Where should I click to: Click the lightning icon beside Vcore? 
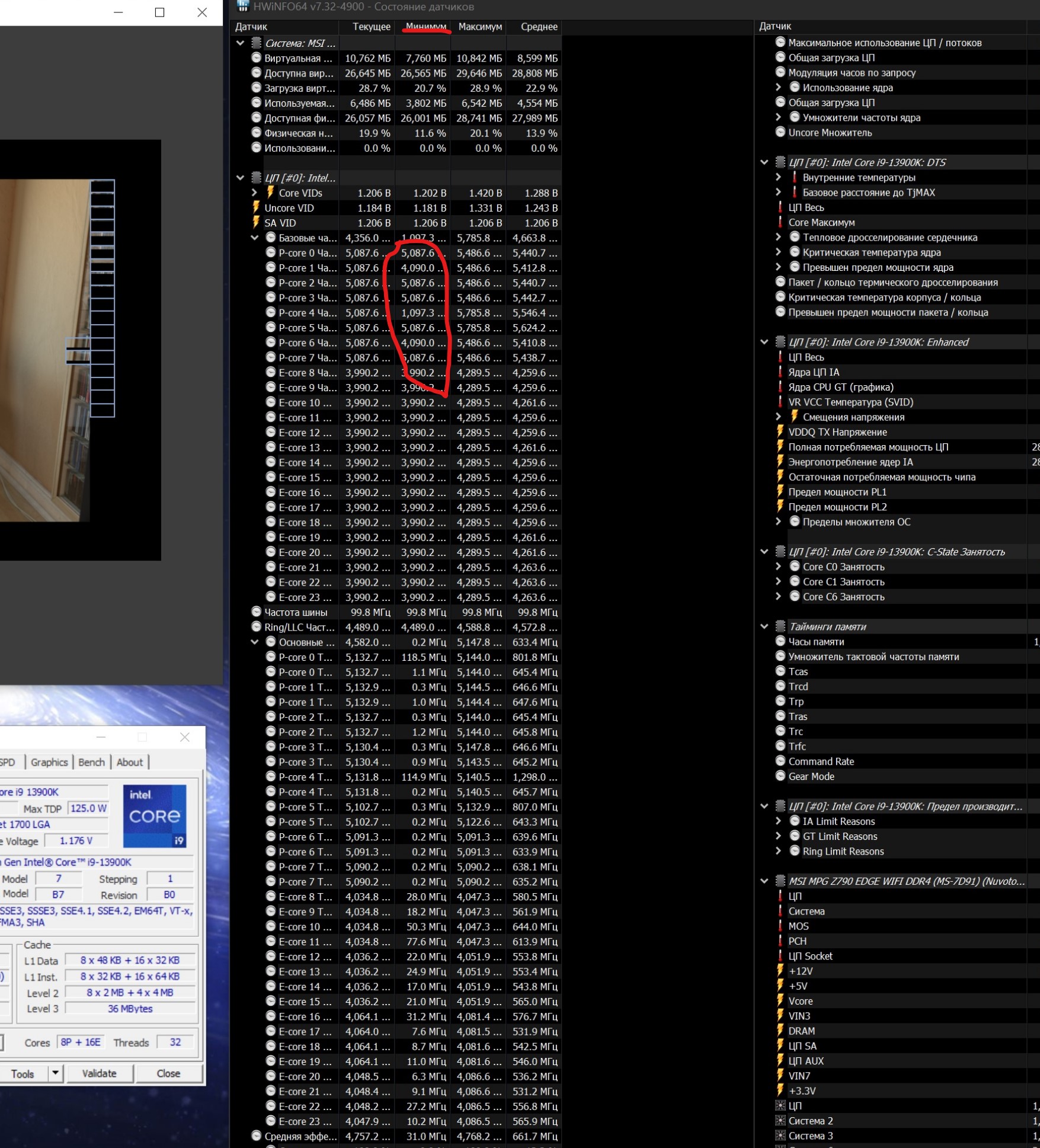tap(780, 1000)
